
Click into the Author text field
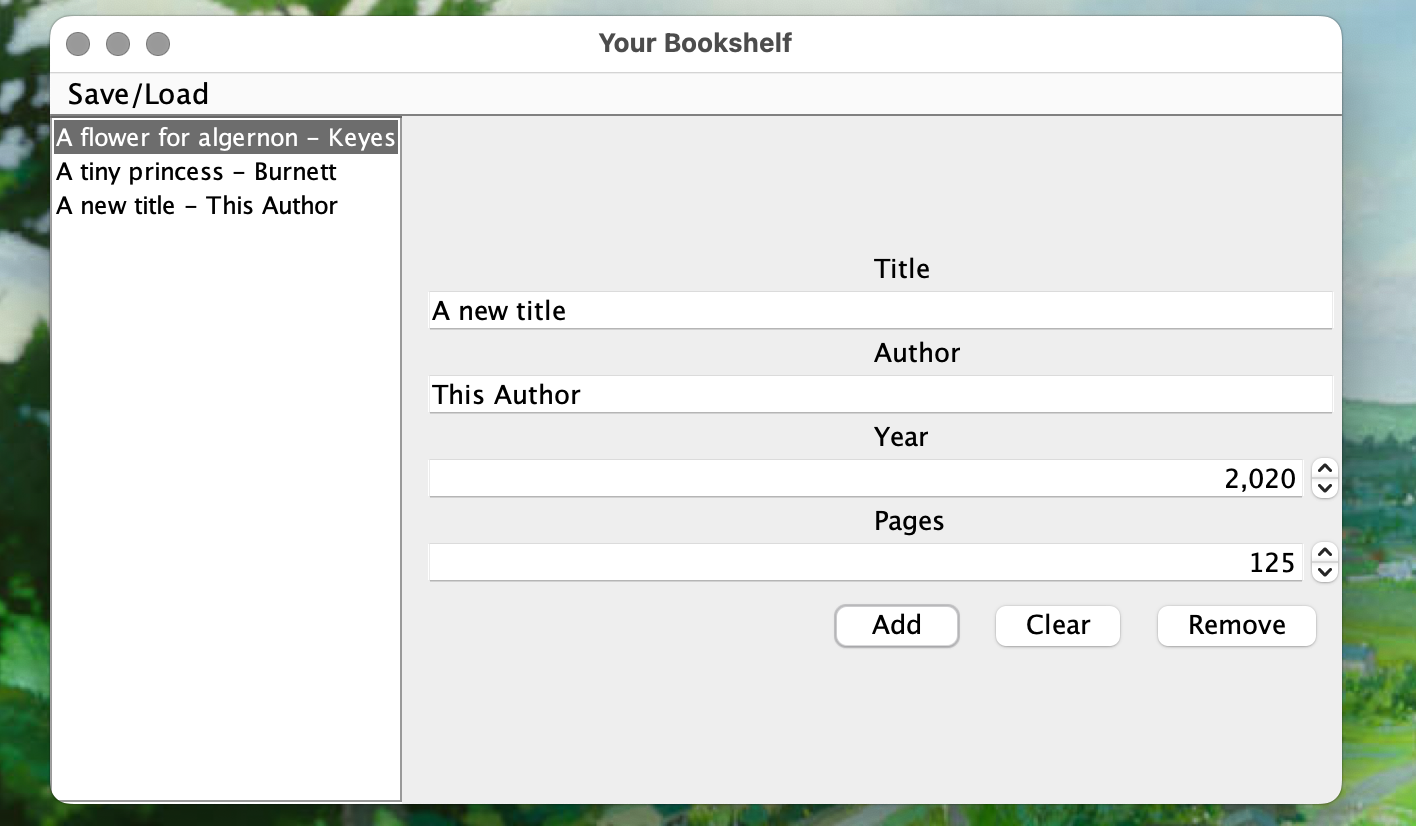tap(880, 394)
